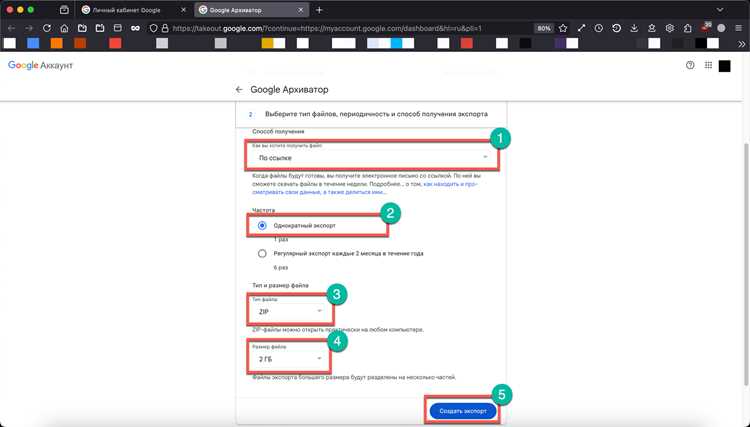Open a new tab with the plus

coord(319,10)
